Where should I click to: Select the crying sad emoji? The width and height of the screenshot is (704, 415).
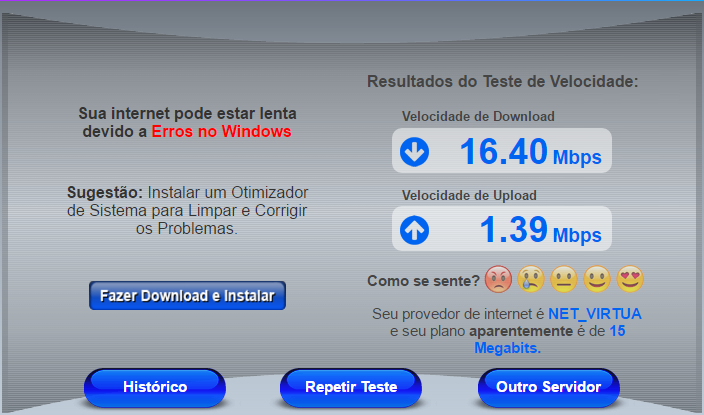531,279
